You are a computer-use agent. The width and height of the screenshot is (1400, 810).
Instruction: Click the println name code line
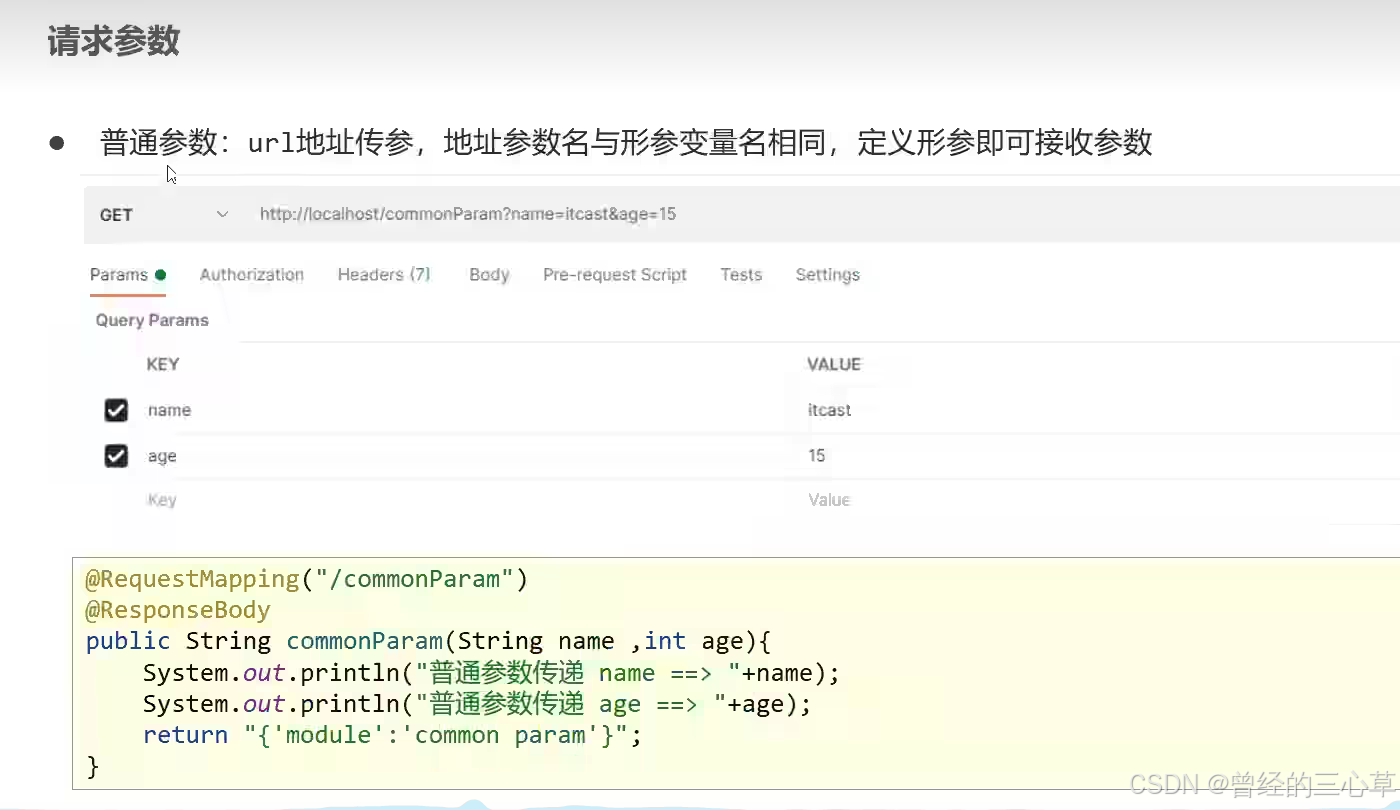click(x=491, y=673)
